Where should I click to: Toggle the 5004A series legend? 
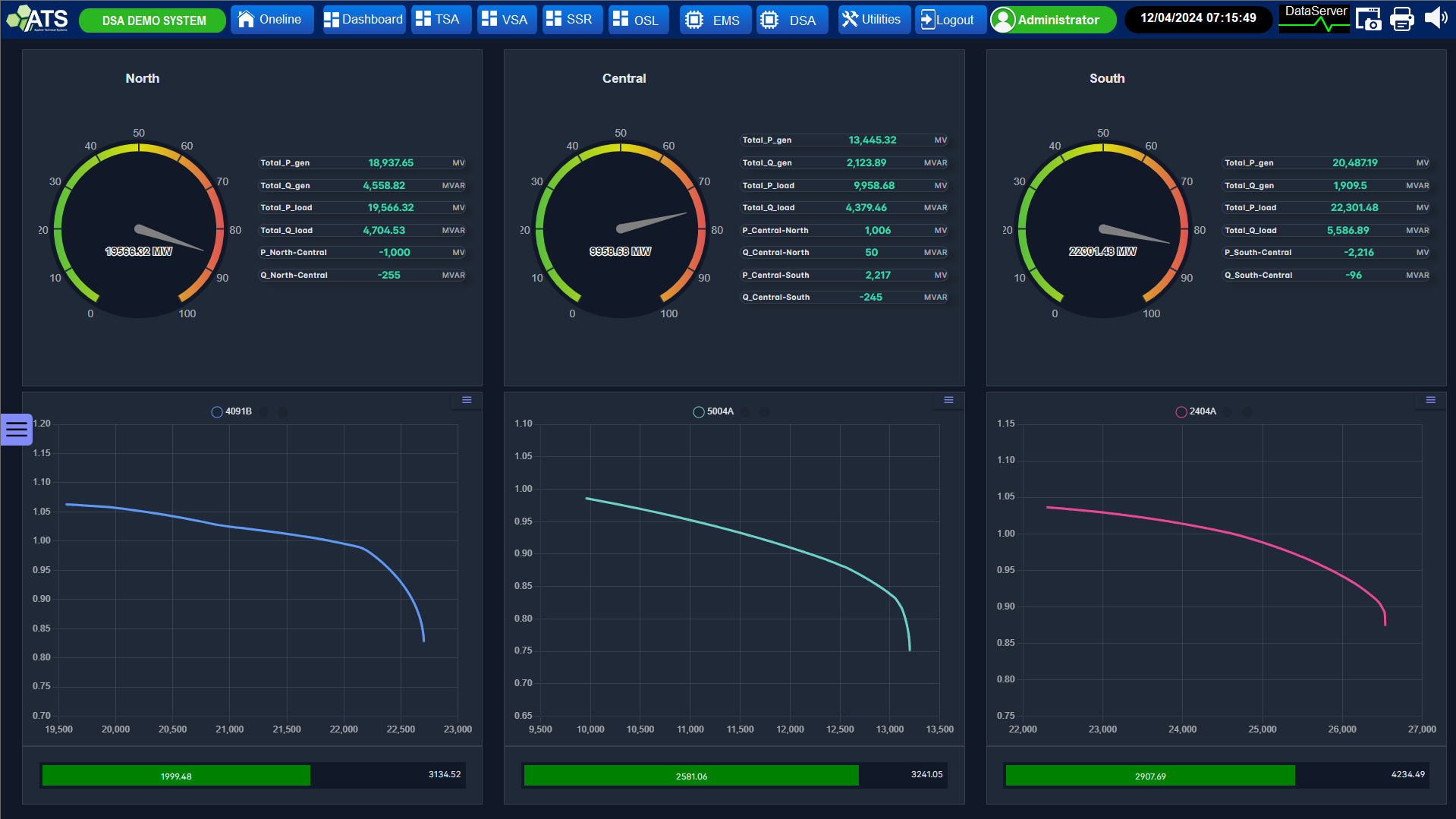click(x=713, y=411)
